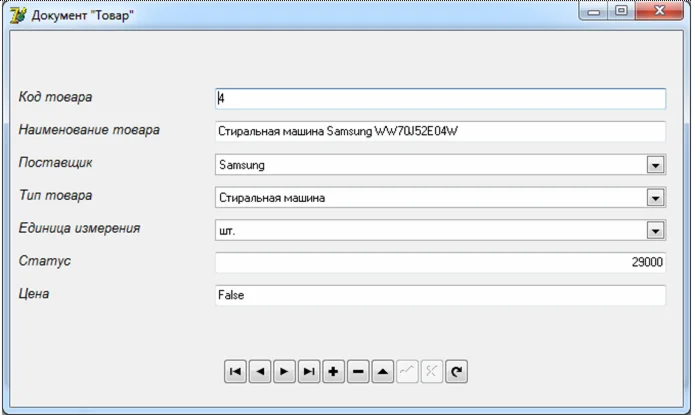Click the Наименование товара label
Image resolution: width=692 pixels, height=415 pixels.
(x=89, y=130)
